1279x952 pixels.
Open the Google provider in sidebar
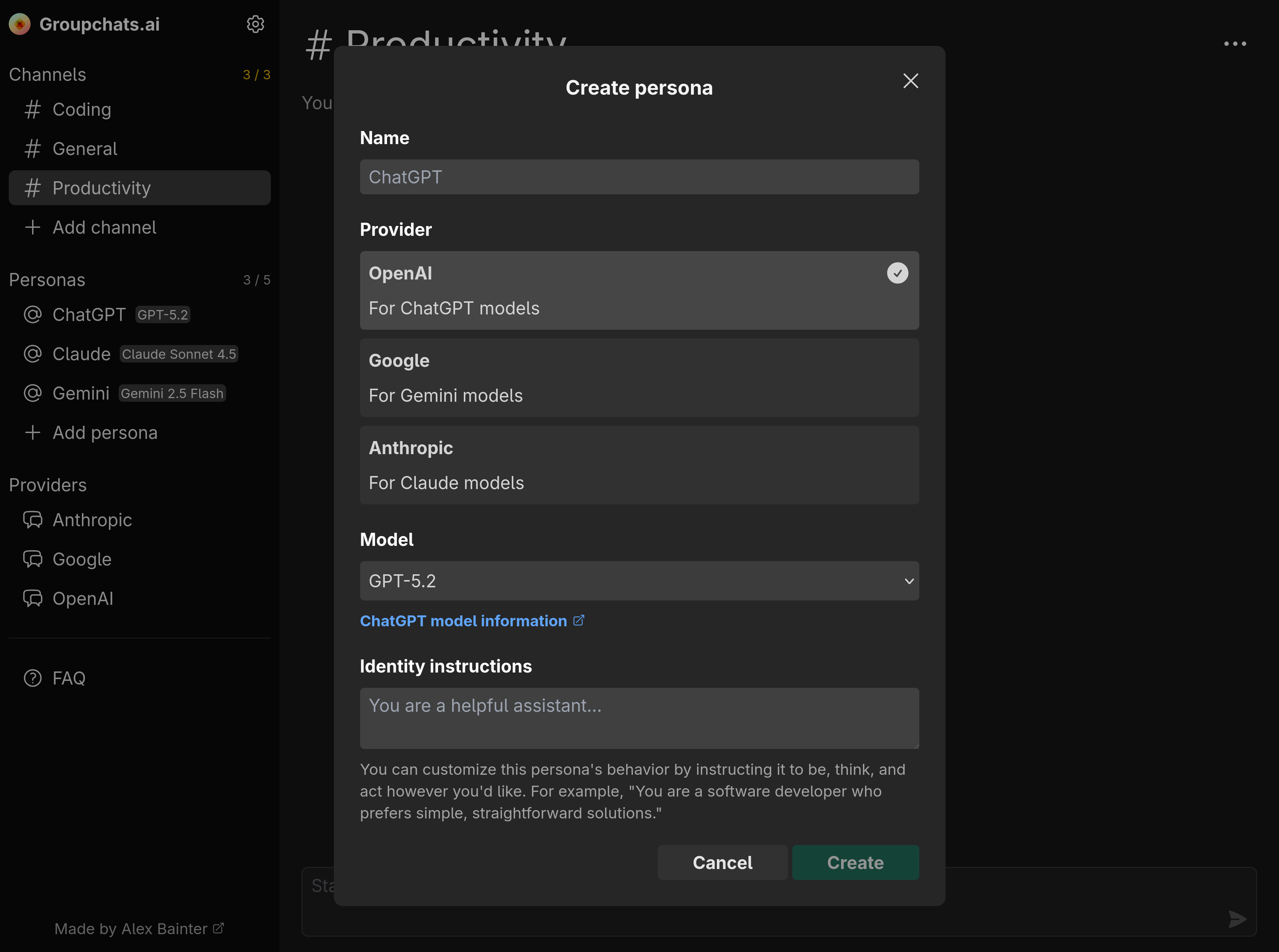pos(139,559)
